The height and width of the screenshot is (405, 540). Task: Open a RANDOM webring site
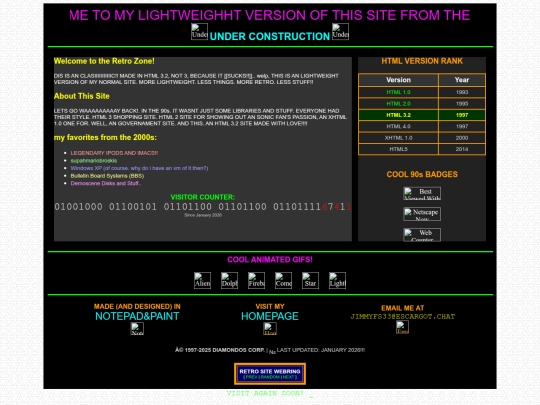pyautogui.click(x=270, y=377)
